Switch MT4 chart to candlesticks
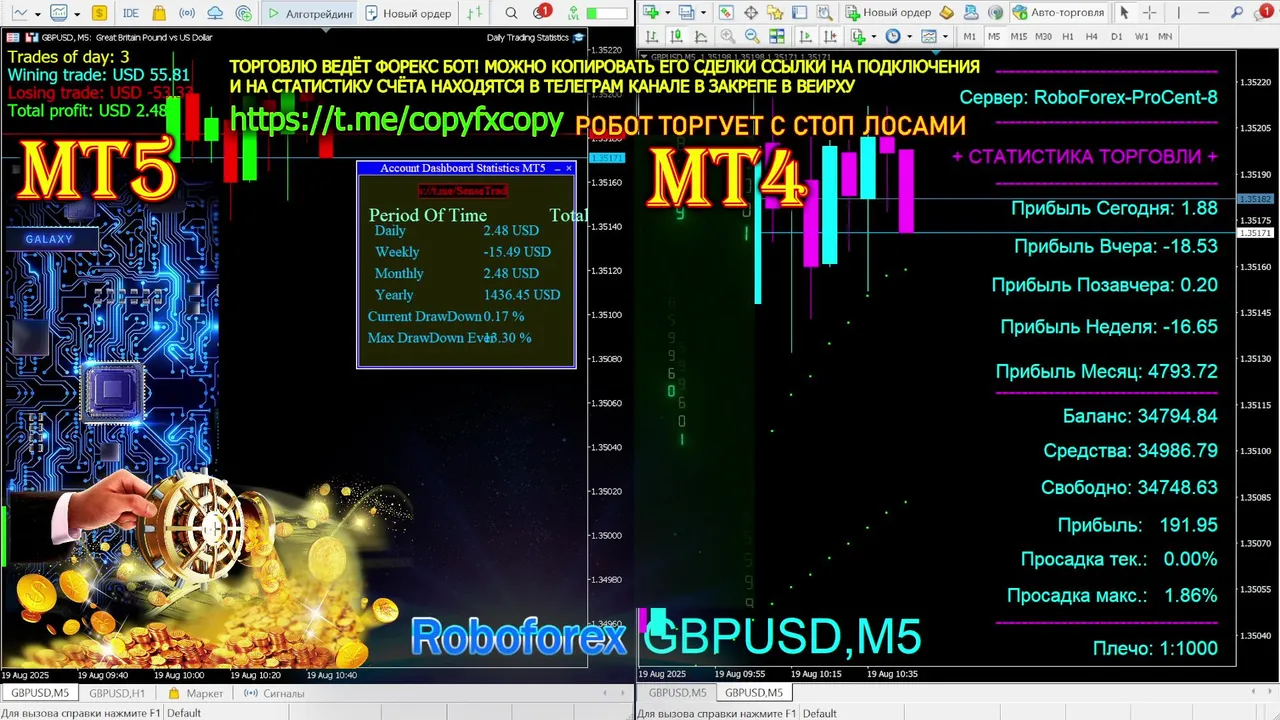1280x720 pixels. (x=676, y=36)
